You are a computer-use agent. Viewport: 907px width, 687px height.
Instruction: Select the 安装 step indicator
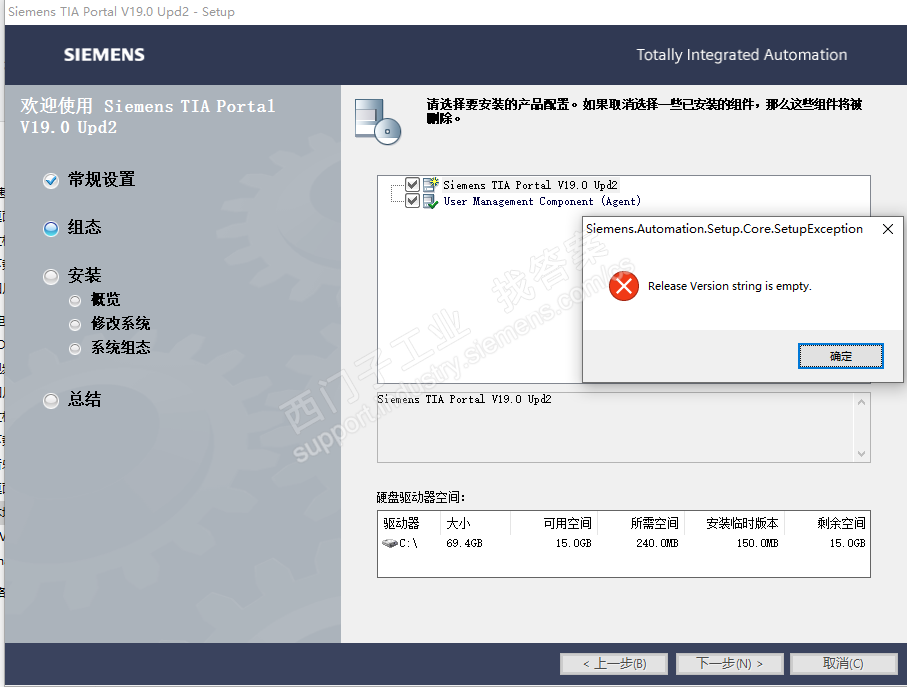(x=51, y=276)
